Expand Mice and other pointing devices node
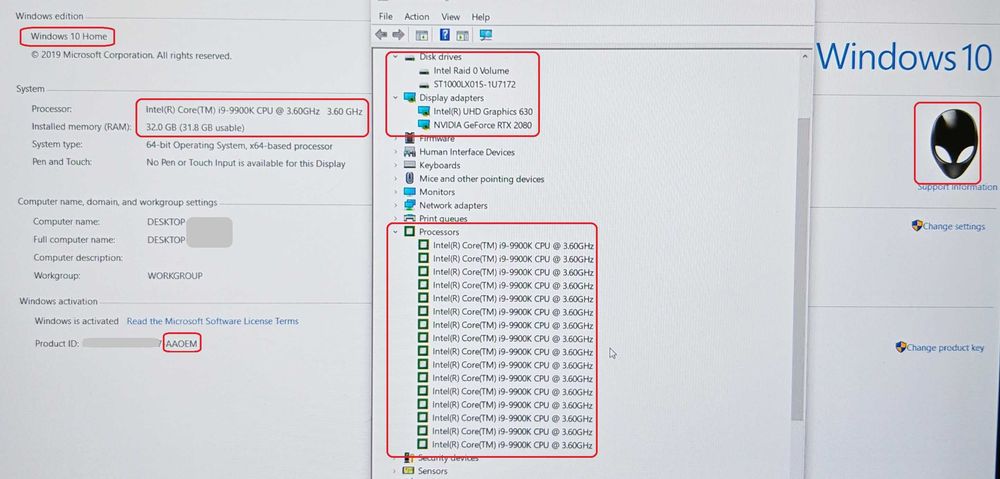The image size is (1000, 479). 395,179
